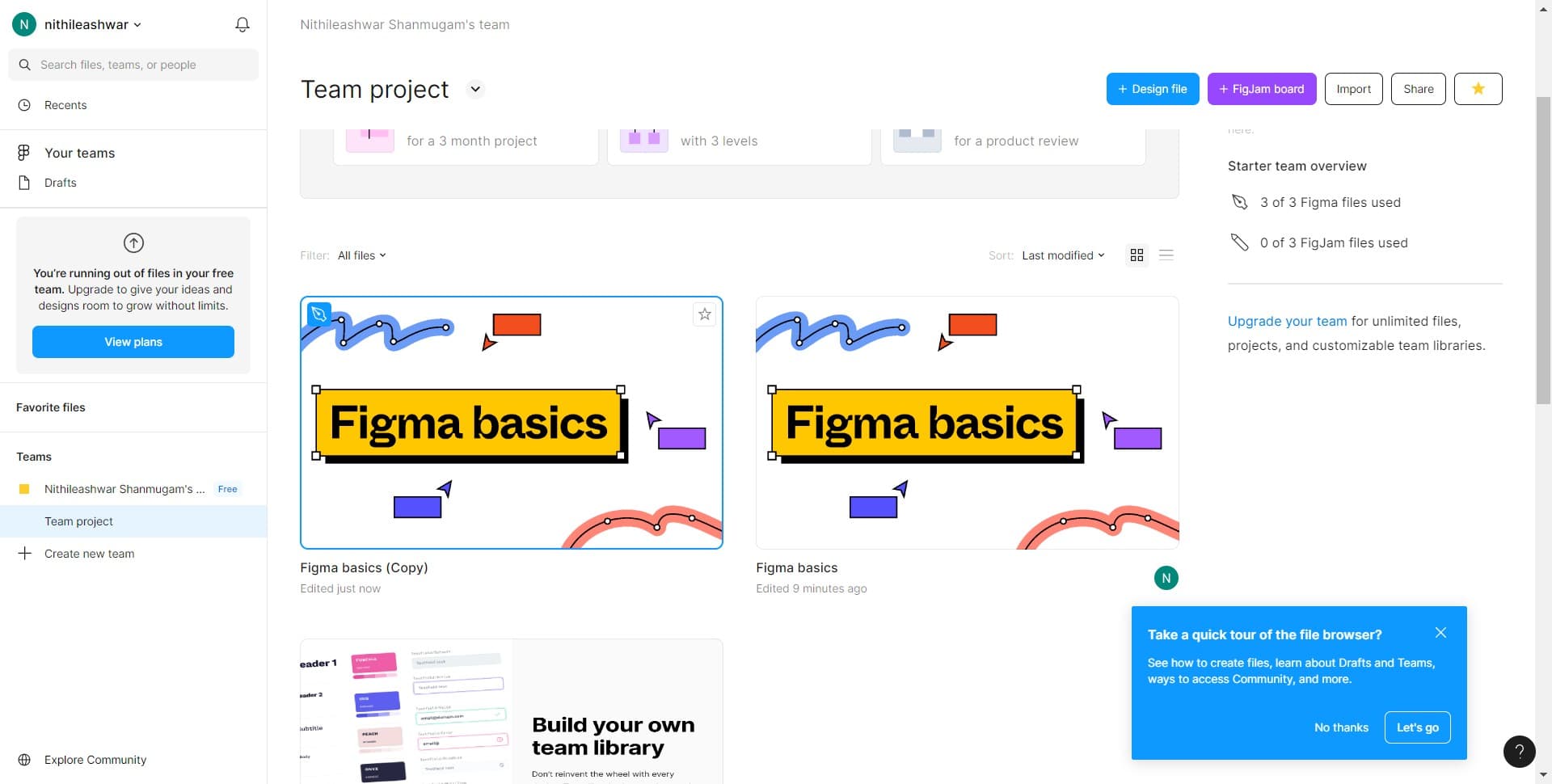
Task: Follow the Upgrade your team link
Action: click(x=1287, y=321)
